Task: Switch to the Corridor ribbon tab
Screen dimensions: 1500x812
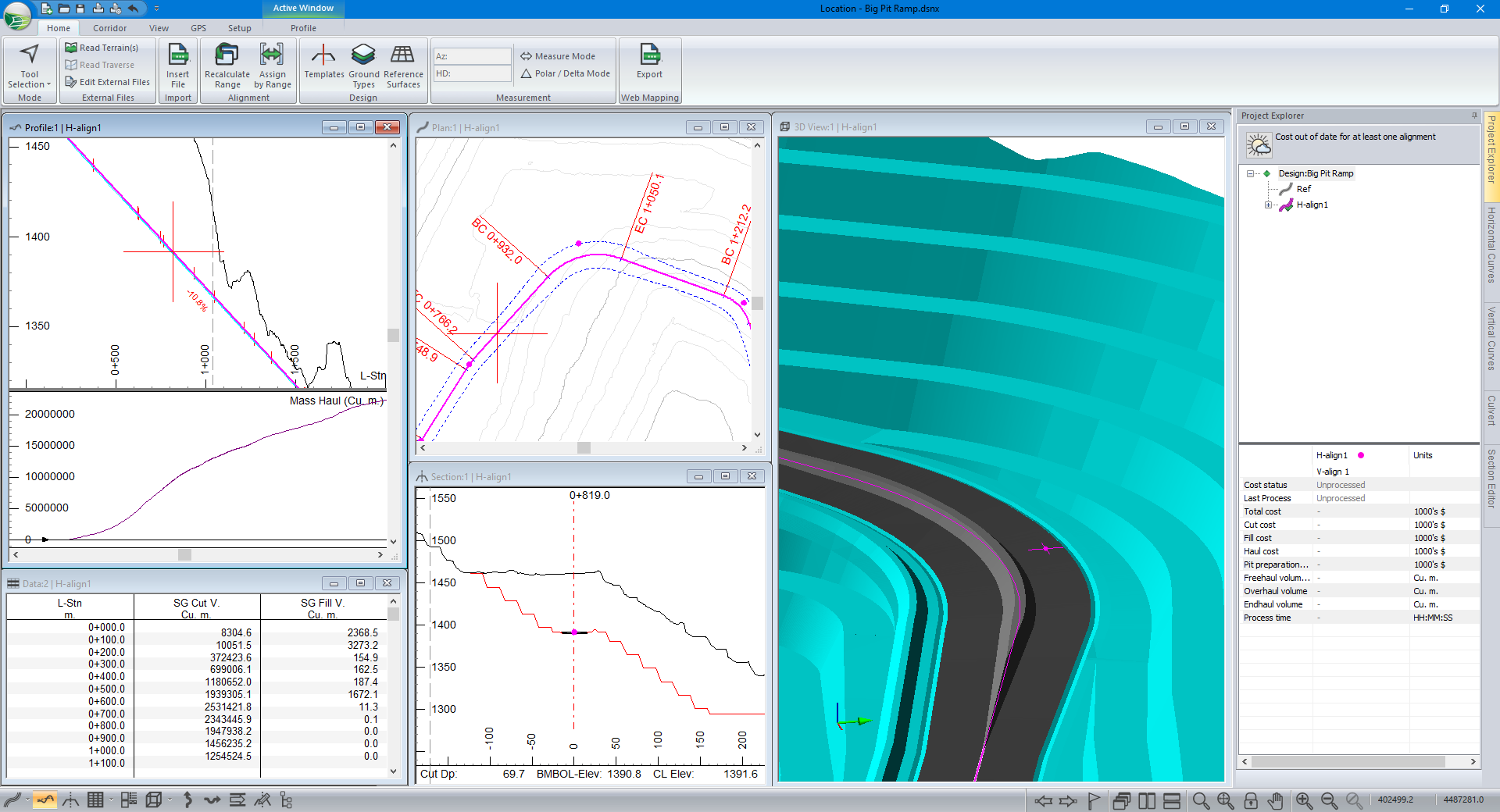Action: point(109,28)
